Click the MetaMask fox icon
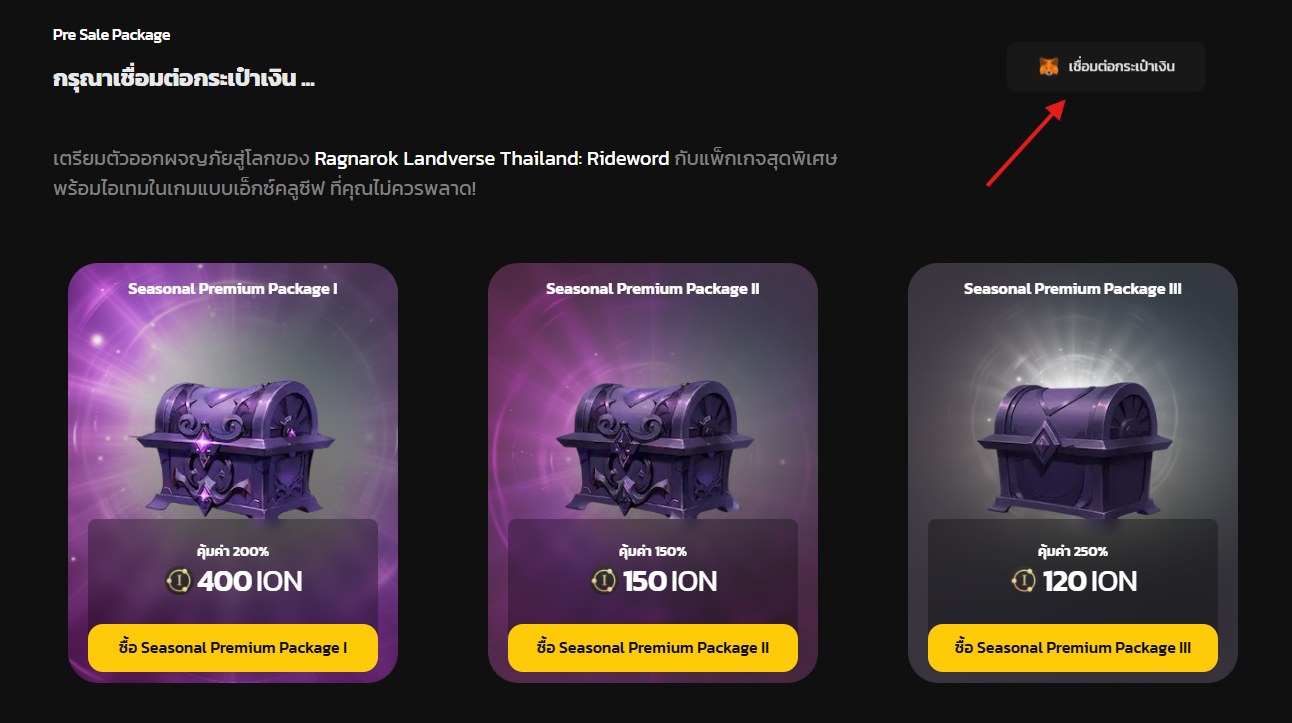This screenshot has width=1292, height=723. [1048, 67]
